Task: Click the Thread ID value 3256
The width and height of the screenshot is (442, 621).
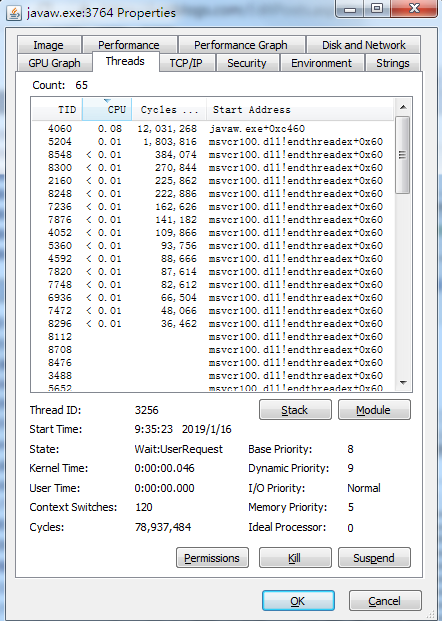Action: pyautogui.click(x=147, y=410)
